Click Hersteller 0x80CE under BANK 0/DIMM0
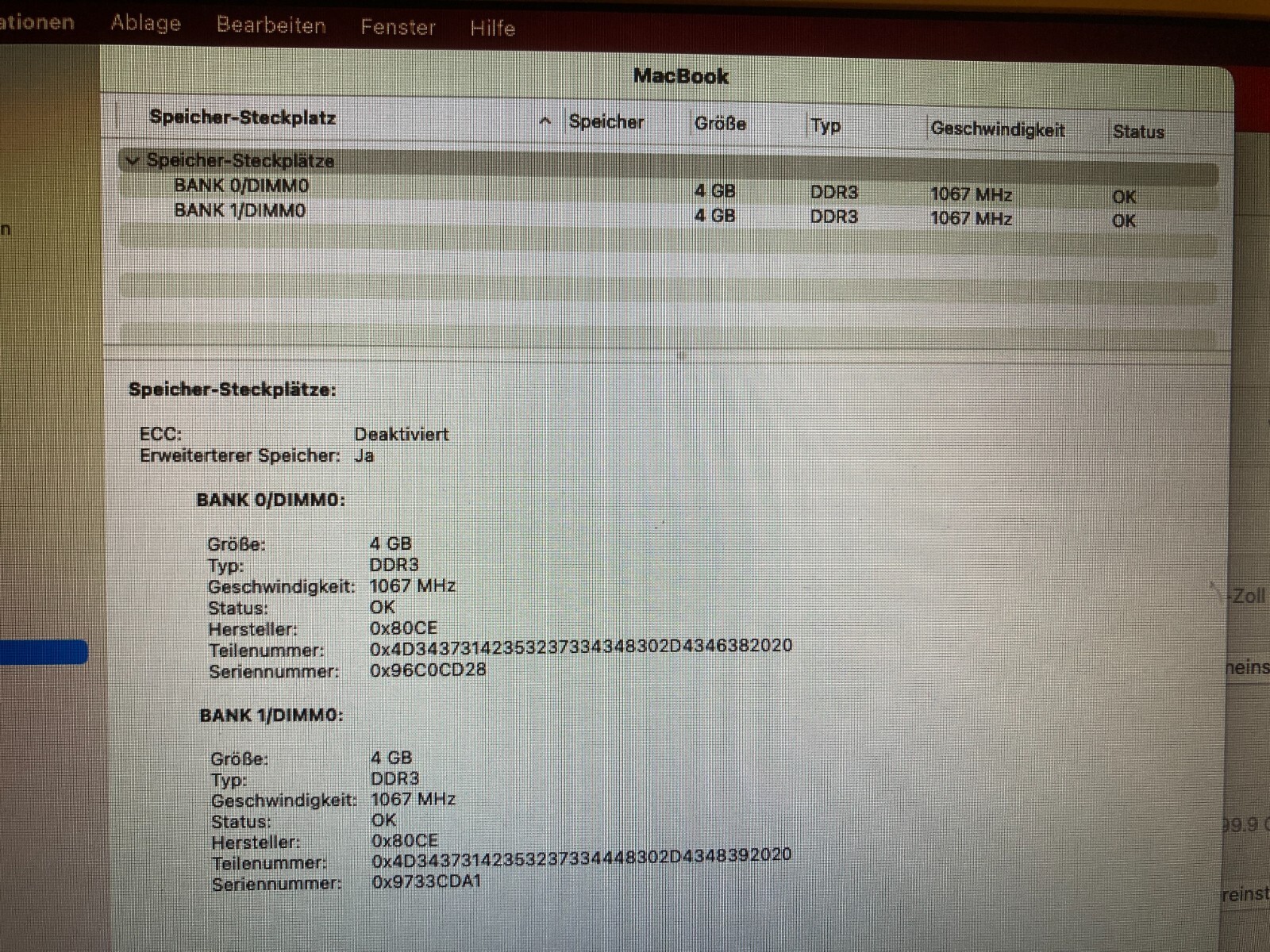 coord(403,628)
